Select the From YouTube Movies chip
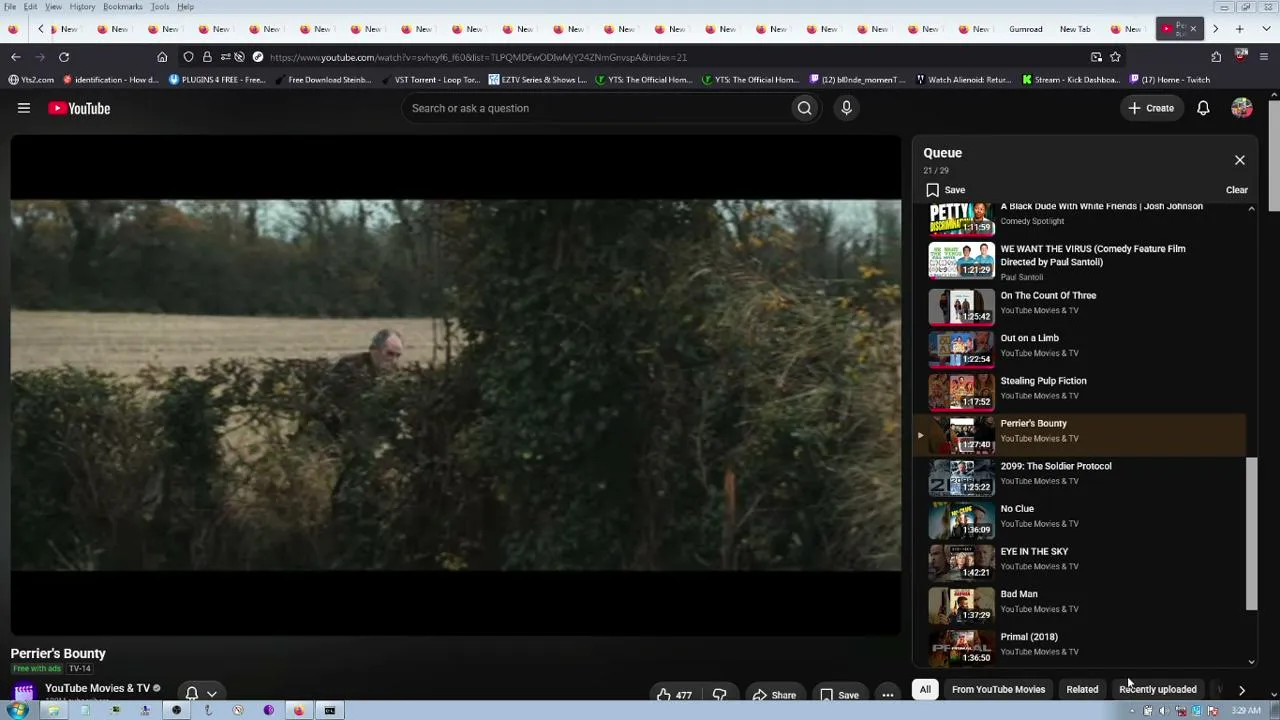Image resolution: width=1280 pixels, height=720 pixels. pyautogui.click(x=998, y=689)
